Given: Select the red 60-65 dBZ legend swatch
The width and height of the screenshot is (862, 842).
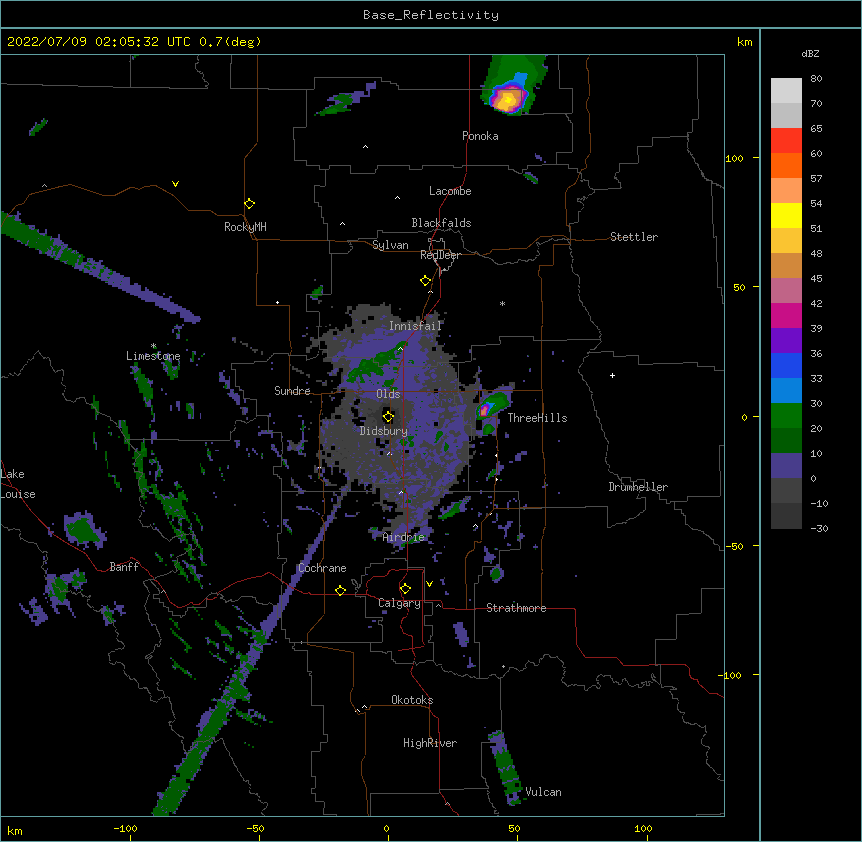Looking at the screenshot, I should click(786, 141).
